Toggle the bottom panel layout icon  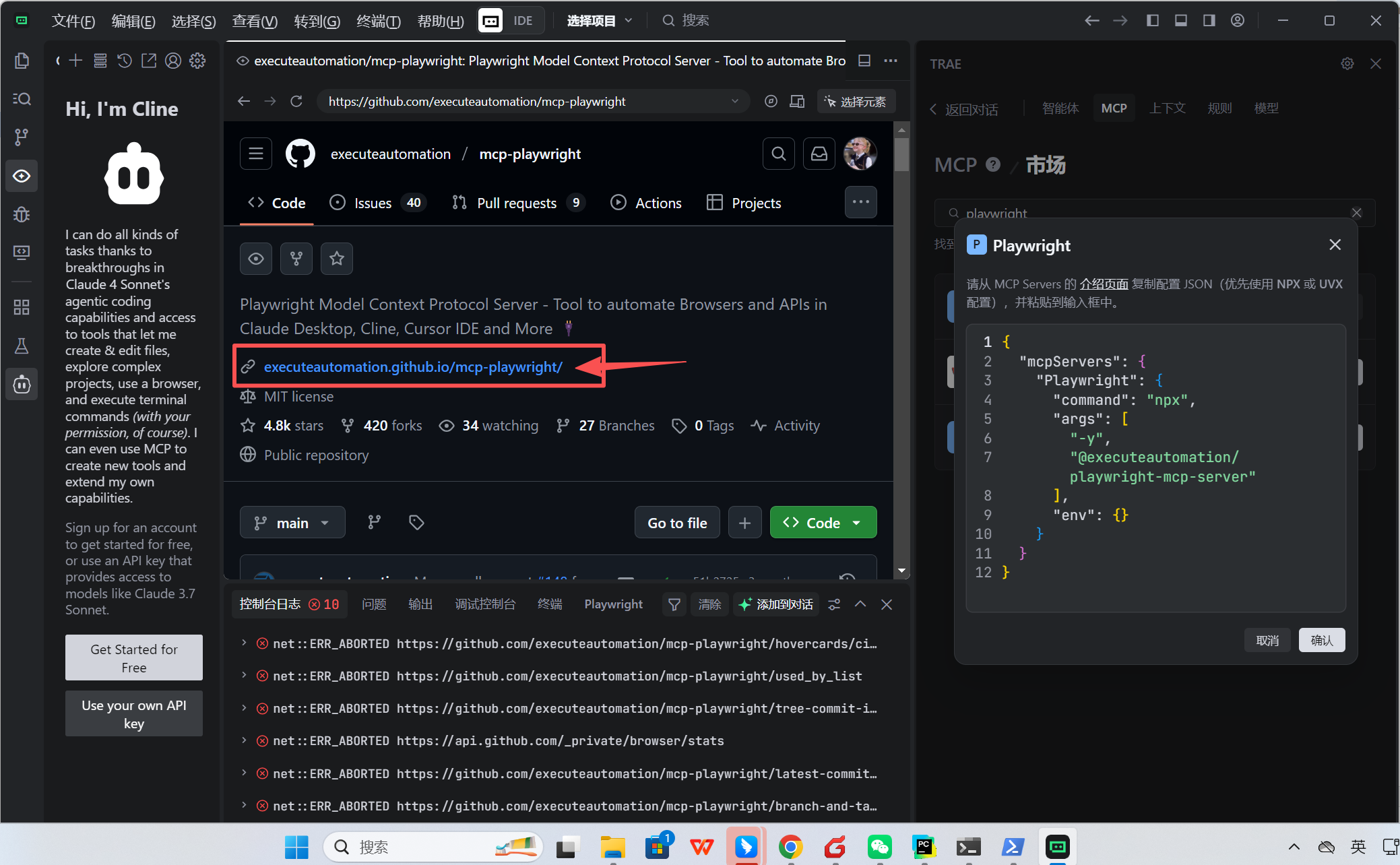[x=1181, y=21]
